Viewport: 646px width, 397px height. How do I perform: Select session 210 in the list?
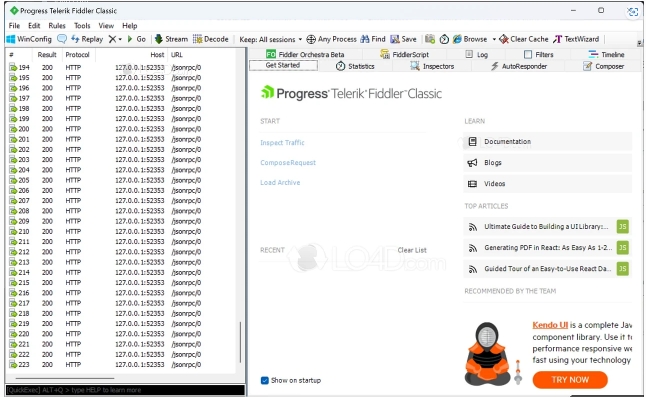click(121, 231)
